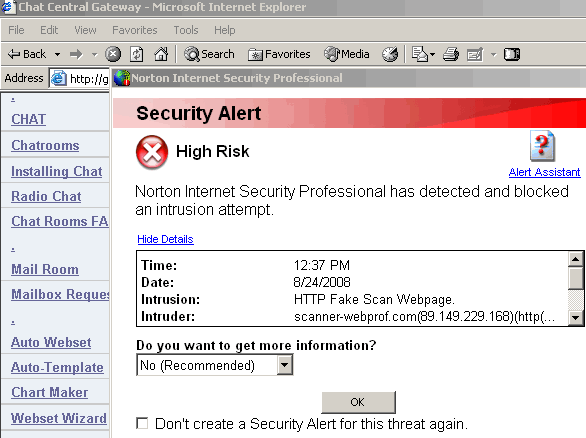Click into the Address URL field
Image resolution: width=586 pixels, height=438 pixels.
79,78
